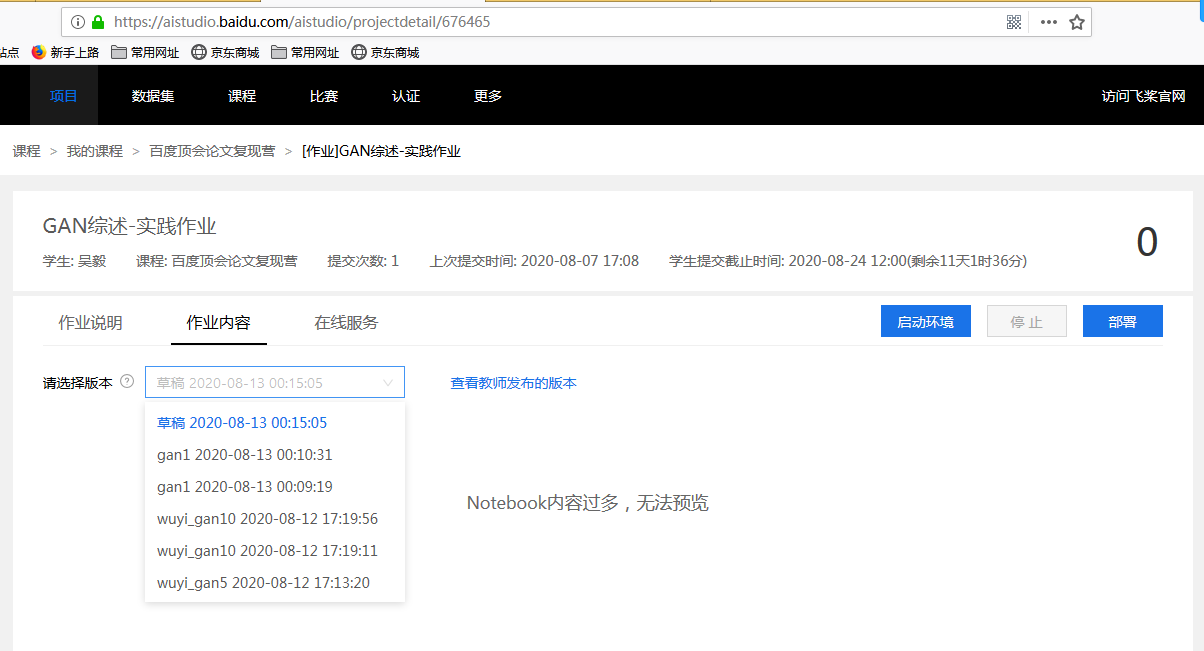Pick wuyi_gan10 2020-08-12 17:19:11 version

tap(275, 551)
